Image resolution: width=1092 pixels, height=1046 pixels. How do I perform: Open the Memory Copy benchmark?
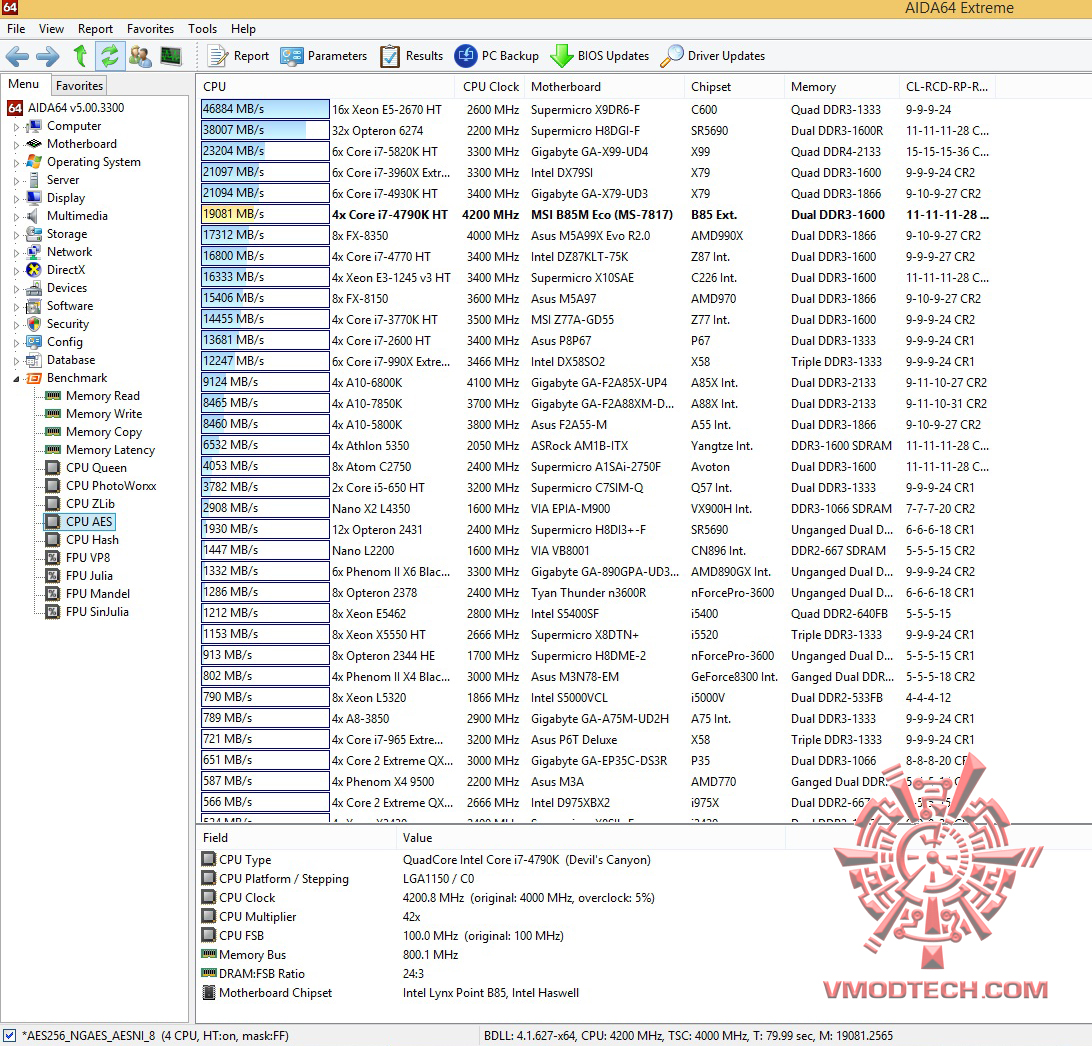click(104, 432)
